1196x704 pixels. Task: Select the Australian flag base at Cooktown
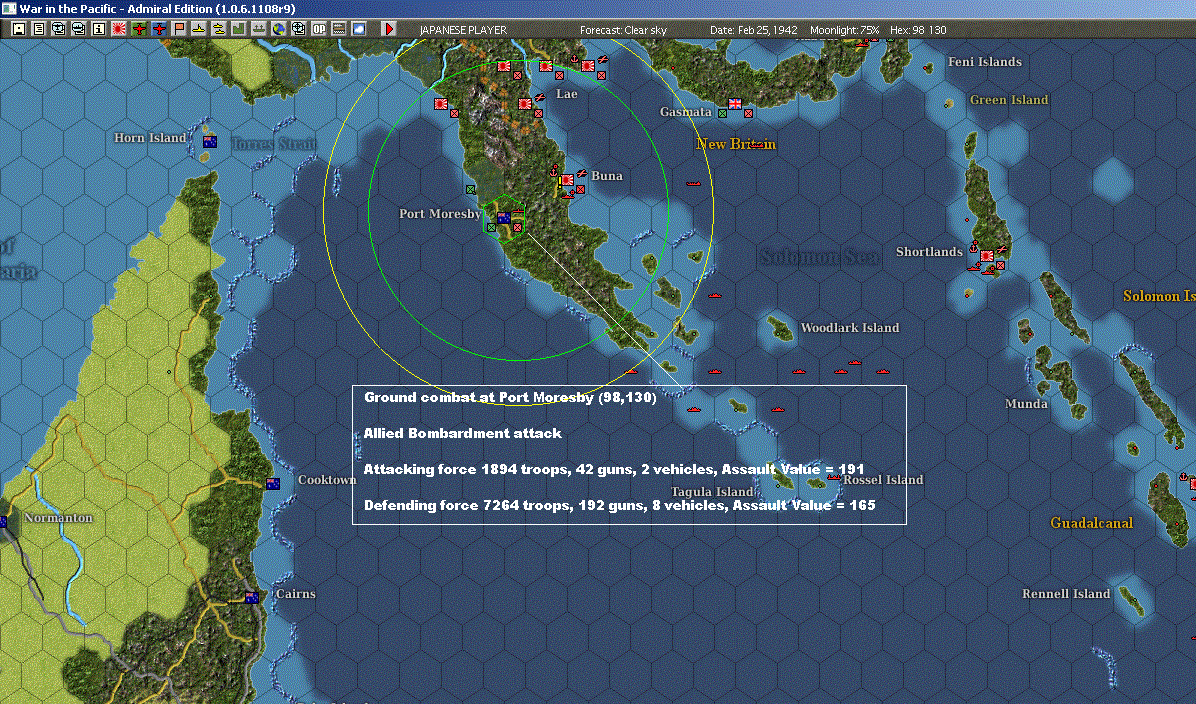point(272,484)
